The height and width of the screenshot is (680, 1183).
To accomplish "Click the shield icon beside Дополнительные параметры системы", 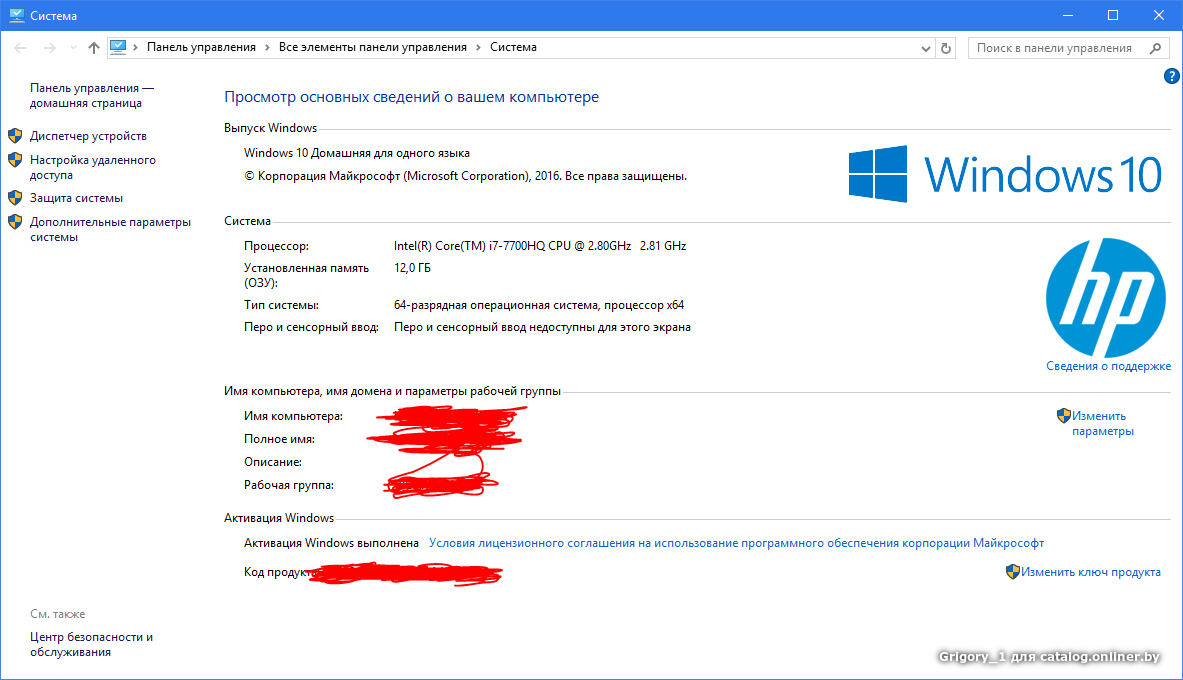I will [15, 222].
